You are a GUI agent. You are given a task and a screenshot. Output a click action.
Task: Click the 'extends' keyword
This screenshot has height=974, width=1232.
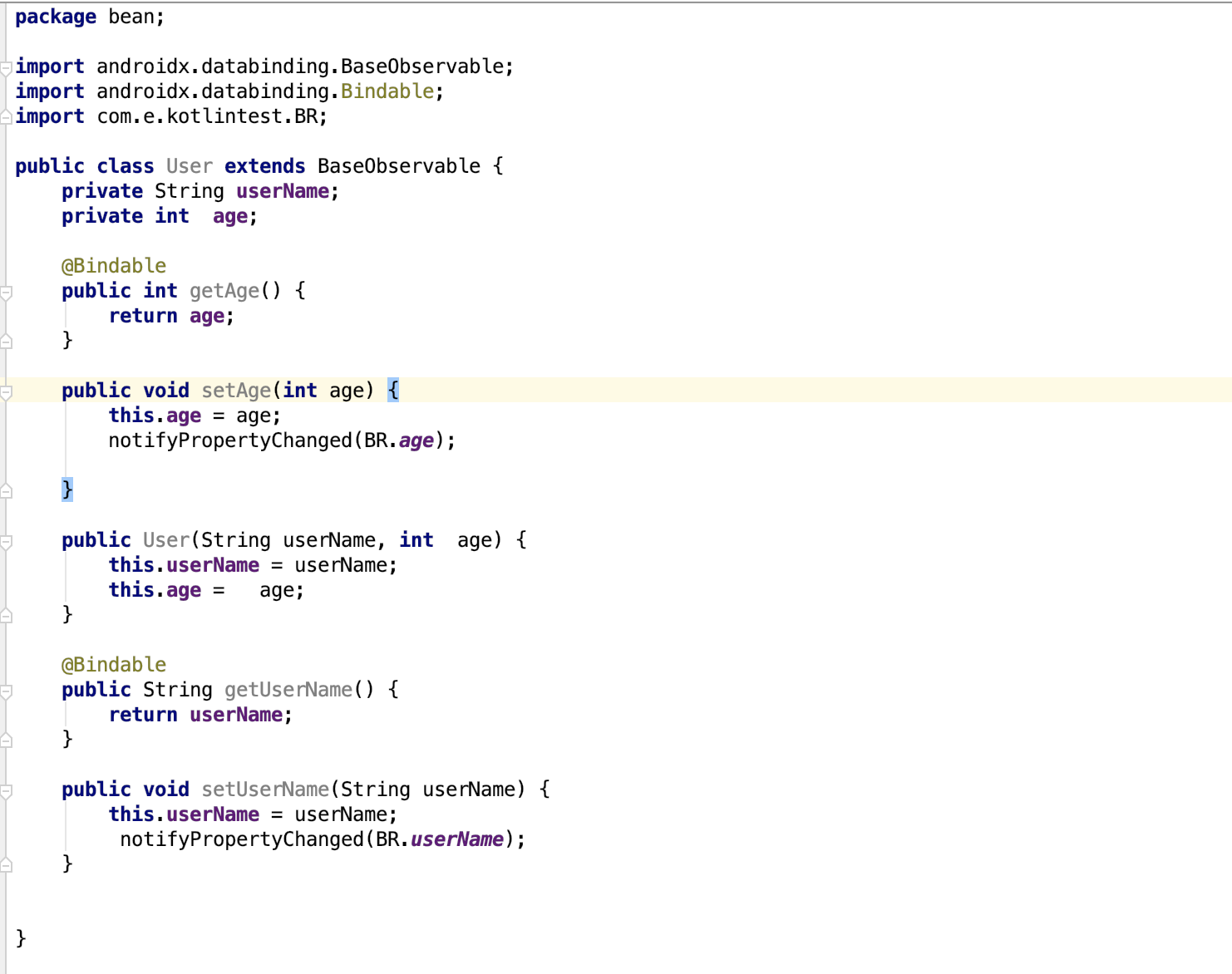[265, 166]
